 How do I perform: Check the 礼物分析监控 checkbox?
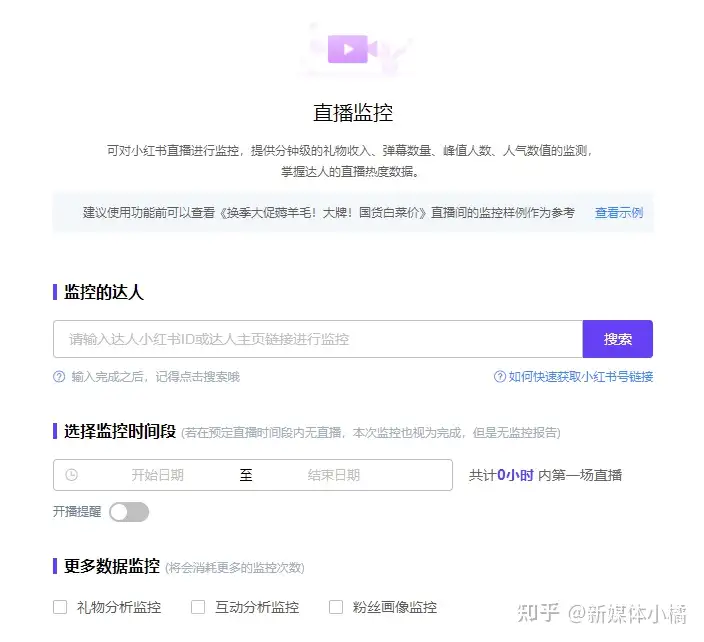[x=60, y=607]
